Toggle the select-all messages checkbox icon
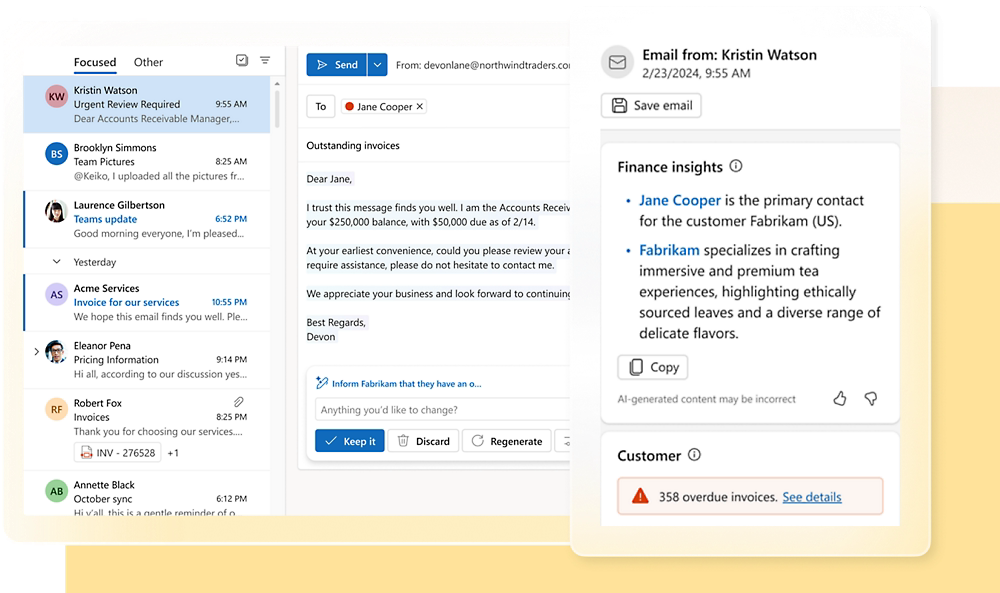This screenshot has height=593, width=1000. point(241,61)
